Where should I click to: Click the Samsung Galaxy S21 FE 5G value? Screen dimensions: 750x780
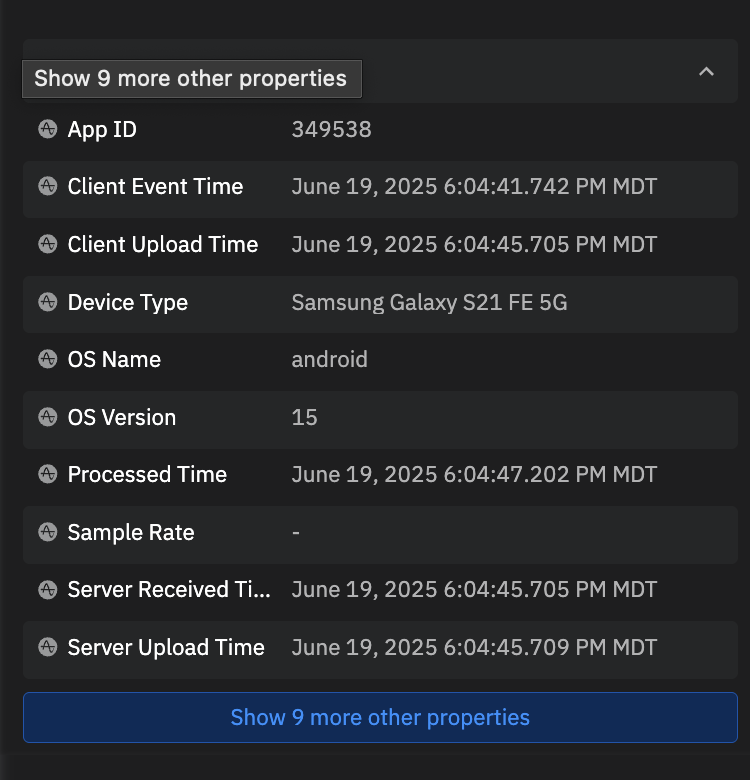(x=429, y=302)
